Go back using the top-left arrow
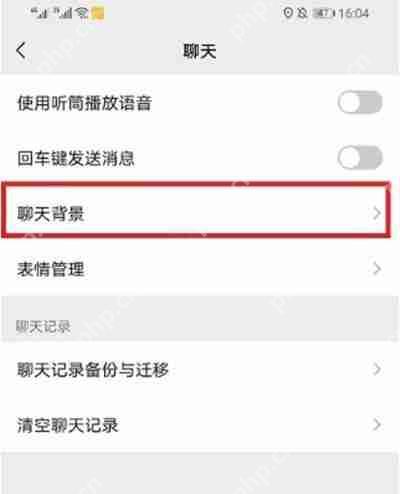 pos(21,51)
